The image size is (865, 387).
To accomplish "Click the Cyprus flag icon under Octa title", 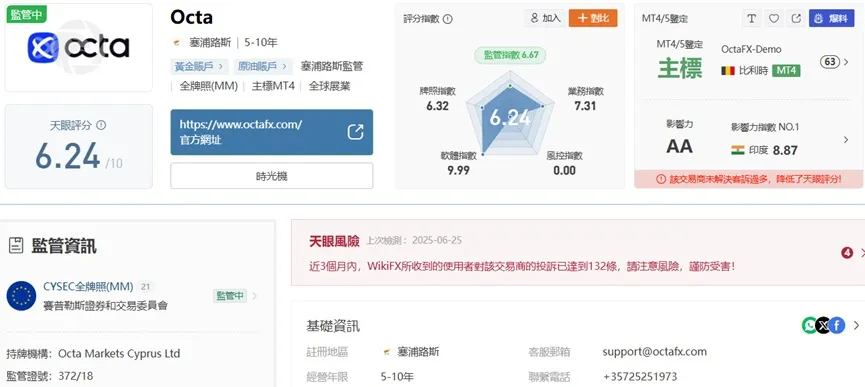I will click(x=177, y=42).
